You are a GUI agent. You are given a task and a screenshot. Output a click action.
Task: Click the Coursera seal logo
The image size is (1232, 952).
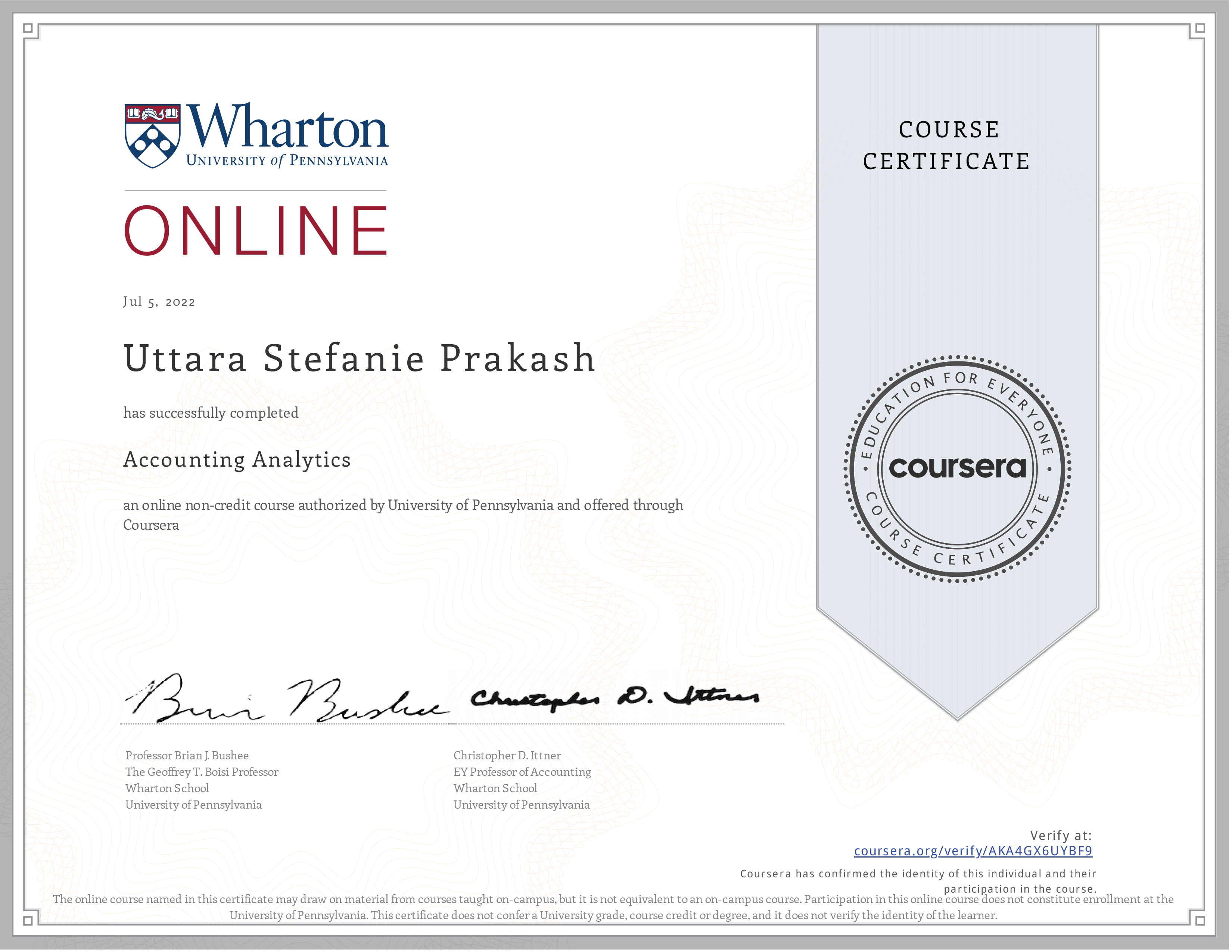point(958,469)
